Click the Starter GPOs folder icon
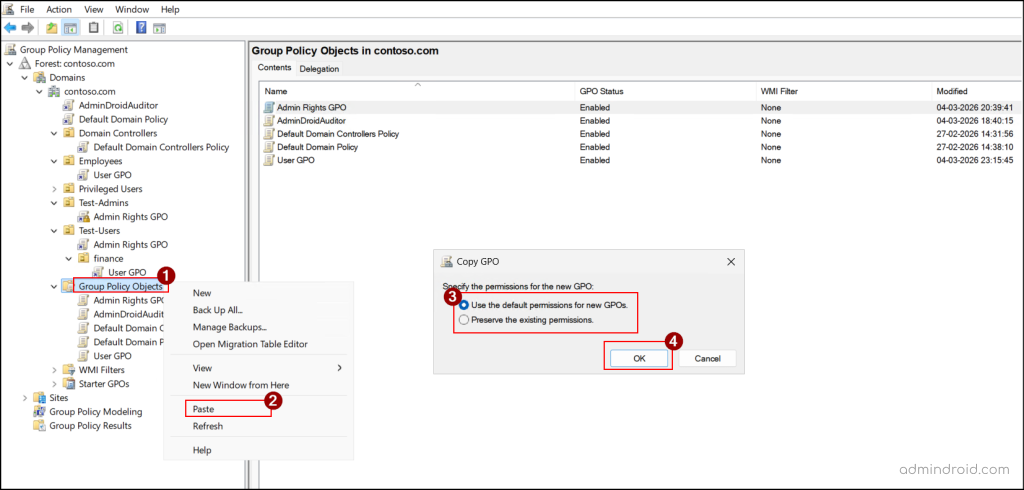The height and width of the screenshot is (490, 1024). [x=69, y=384]
